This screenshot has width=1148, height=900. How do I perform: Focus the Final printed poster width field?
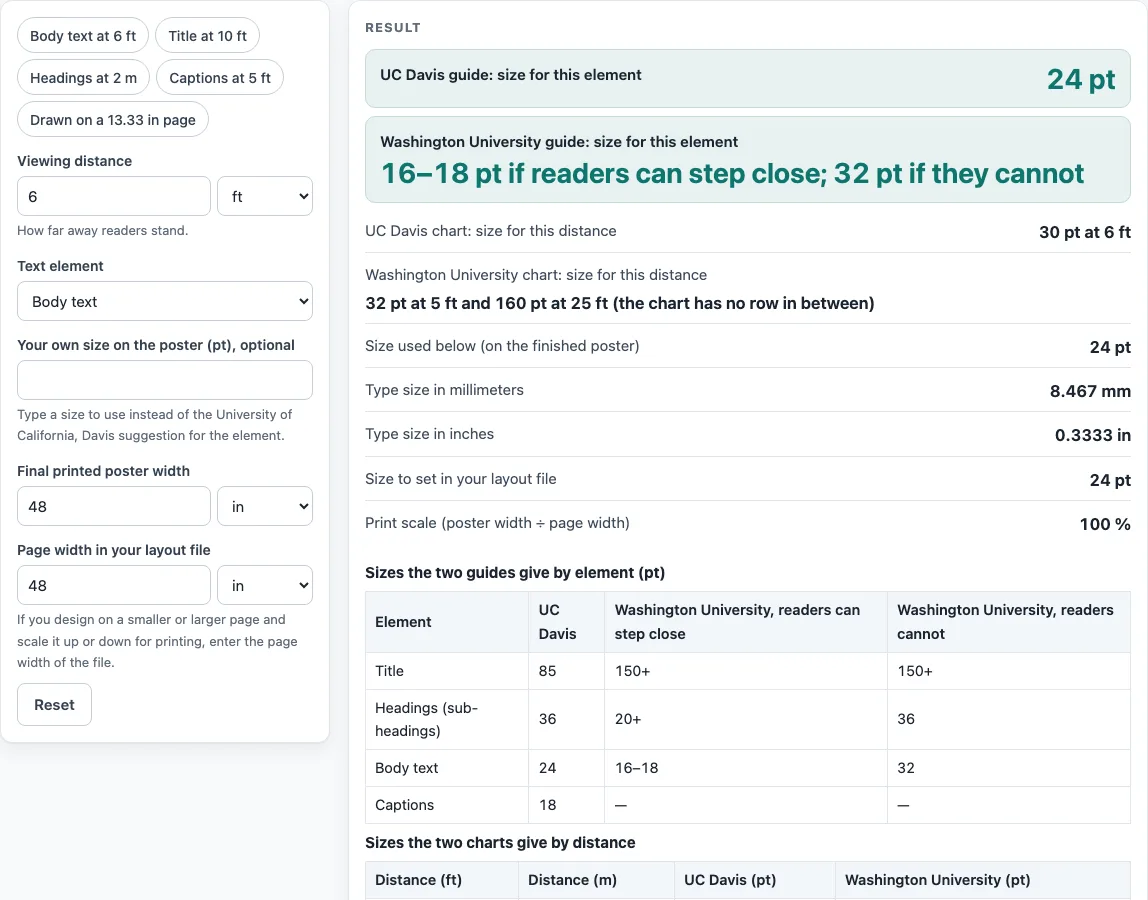pyautogui.click(x=113, y=507)
